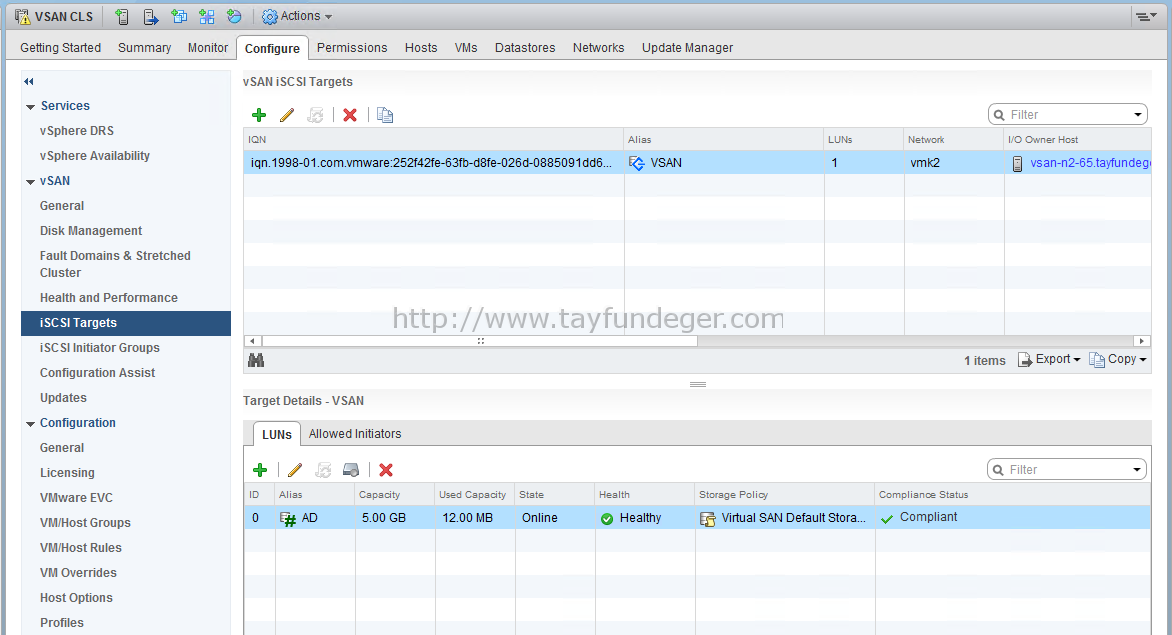Open iSCSI Initiator Groups

[99, 348]
